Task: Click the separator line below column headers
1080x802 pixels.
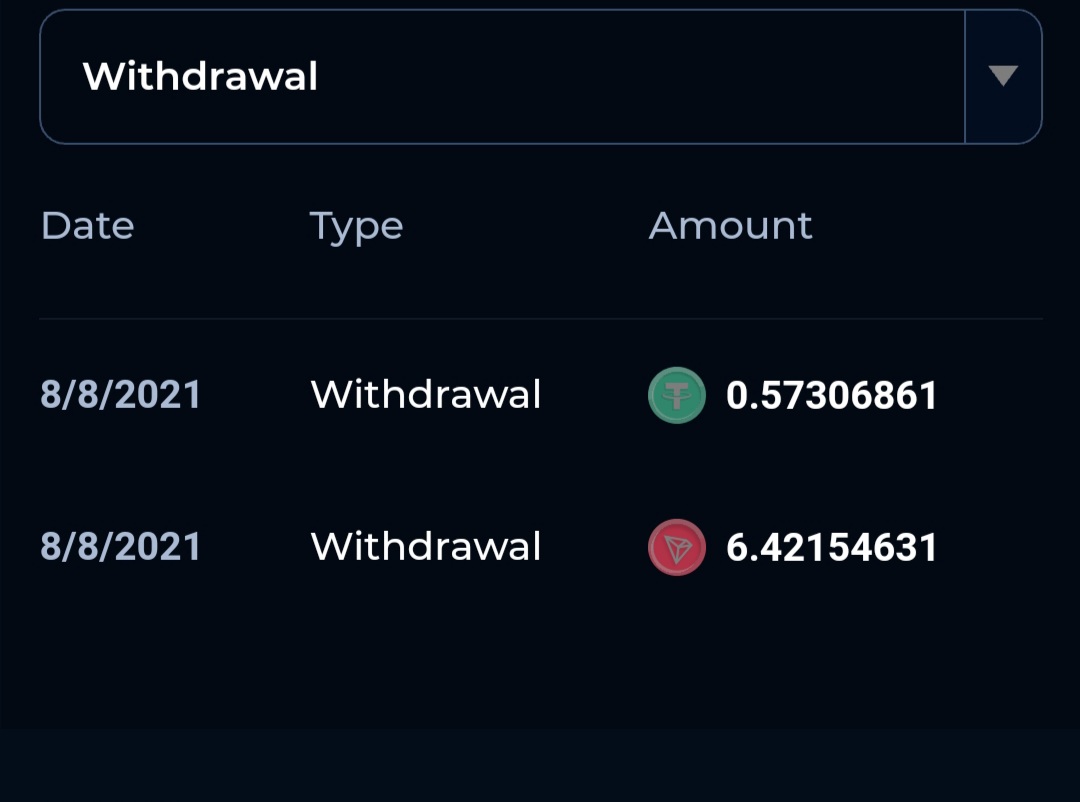Action: [x=540, y=319]
